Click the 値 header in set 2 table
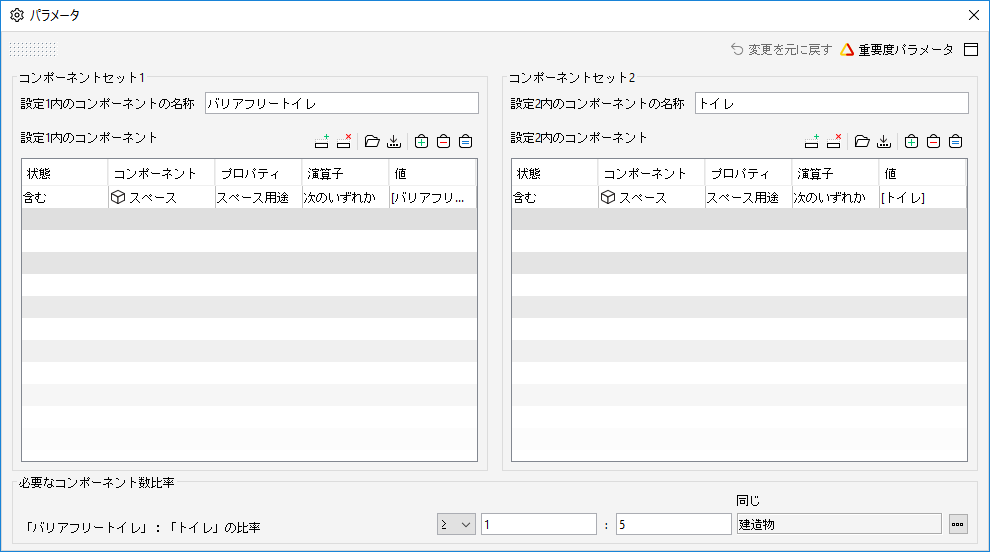This screenshot has width=990, height=552. coord(922,173)
